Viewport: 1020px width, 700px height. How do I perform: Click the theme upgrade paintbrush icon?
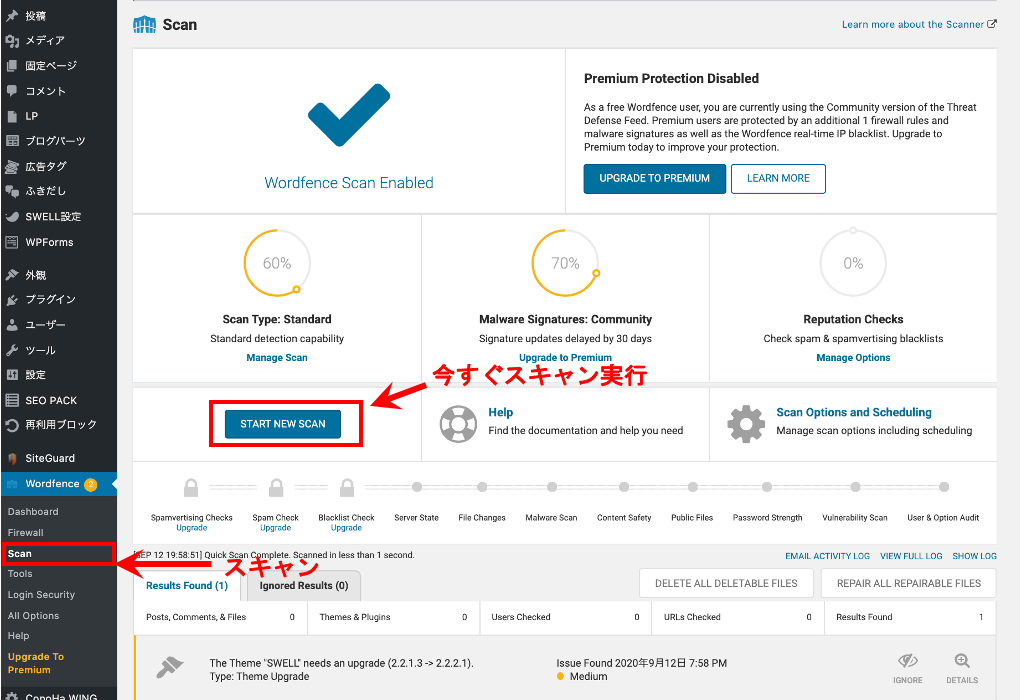click(x=170, y=668)
